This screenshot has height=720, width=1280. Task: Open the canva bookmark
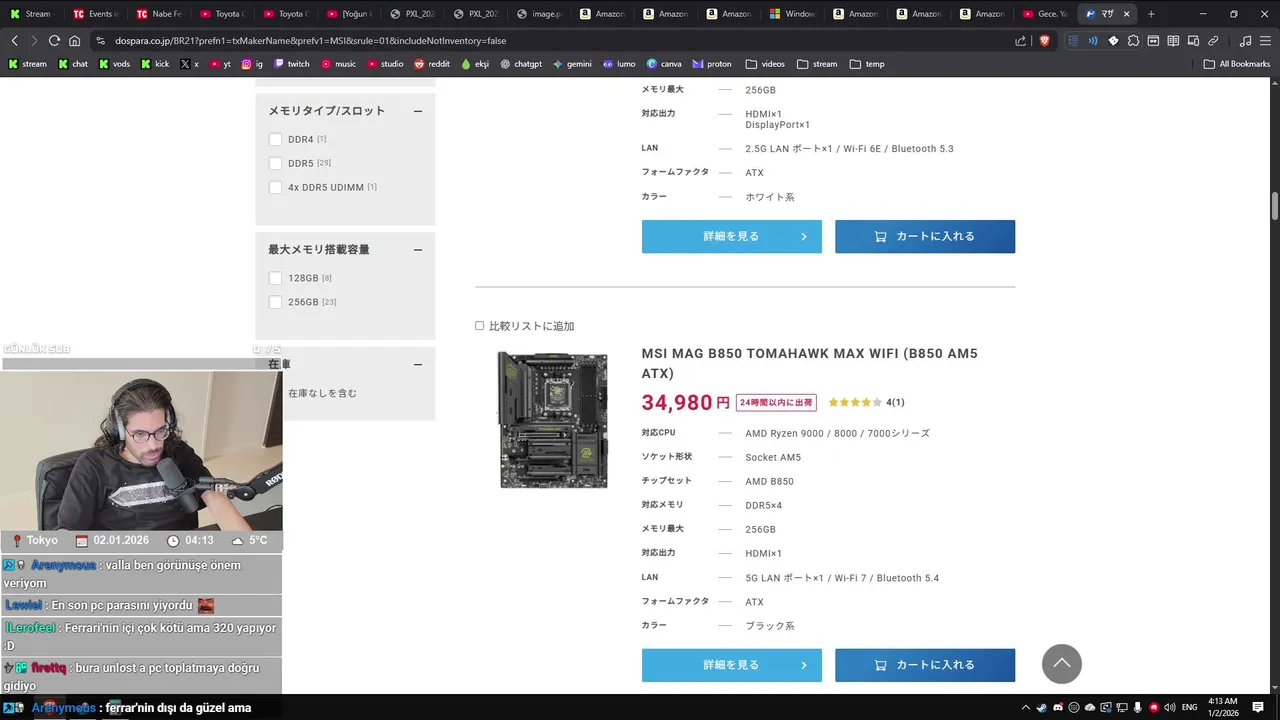coord(664,64)
